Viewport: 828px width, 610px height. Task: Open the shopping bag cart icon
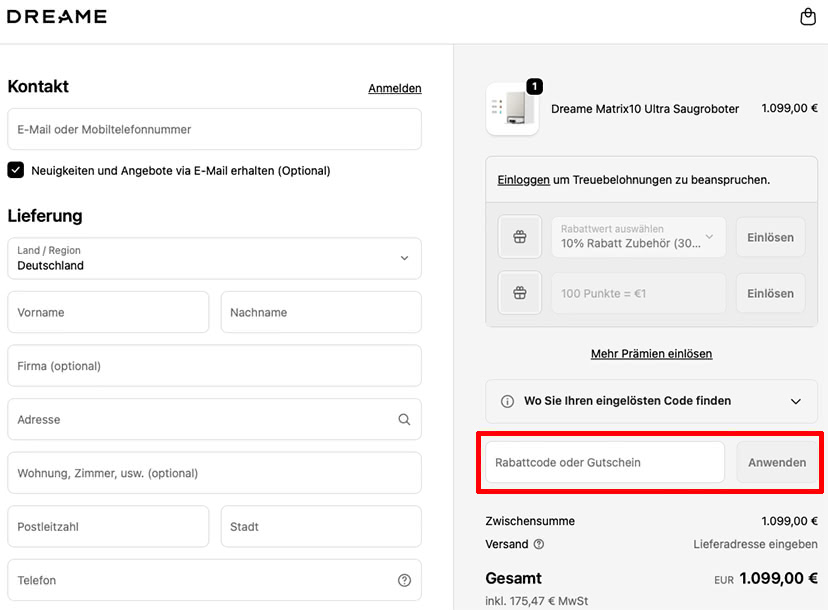[x=808, y=17]
